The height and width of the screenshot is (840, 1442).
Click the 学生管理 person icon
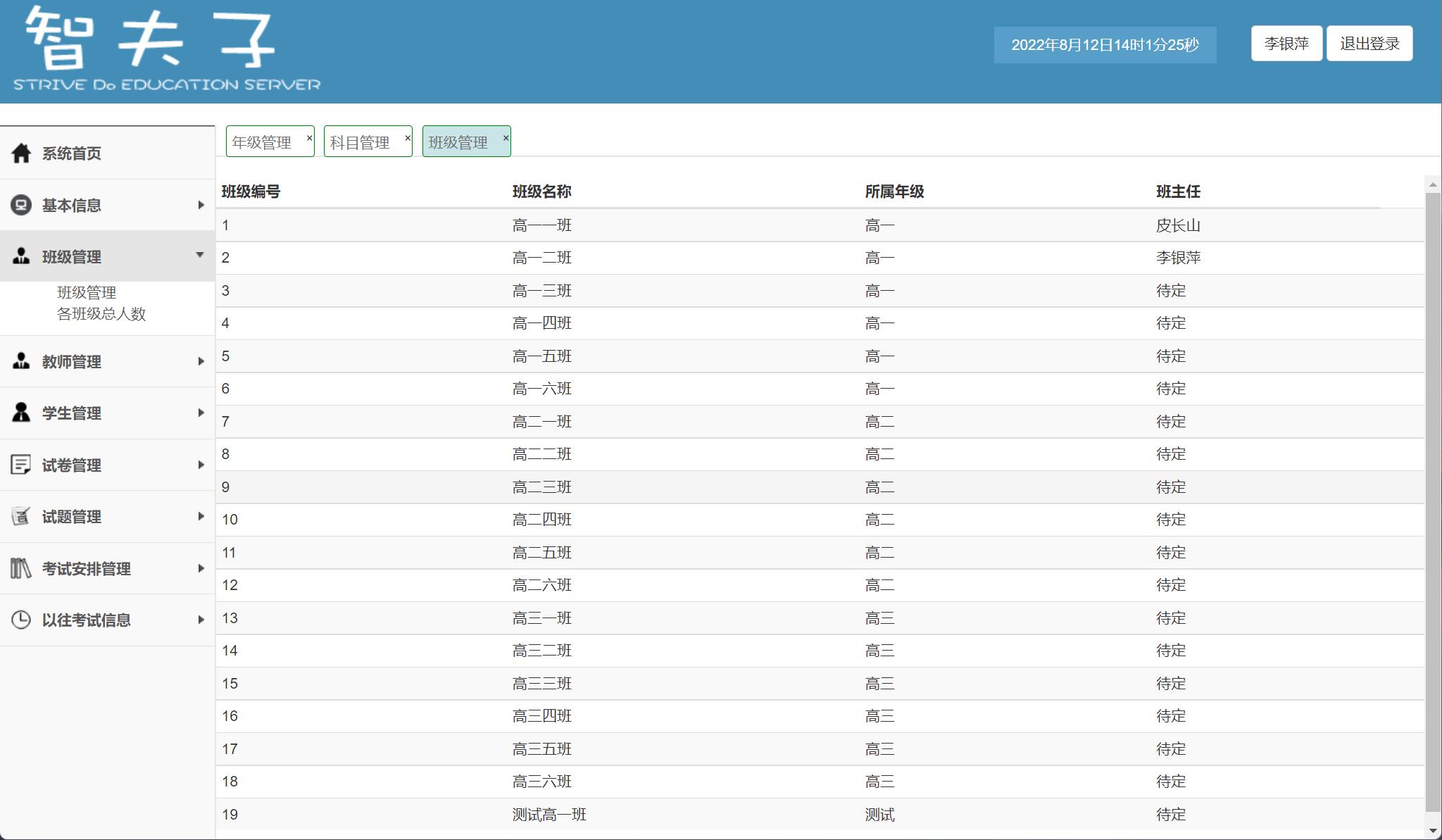(21, 413)
